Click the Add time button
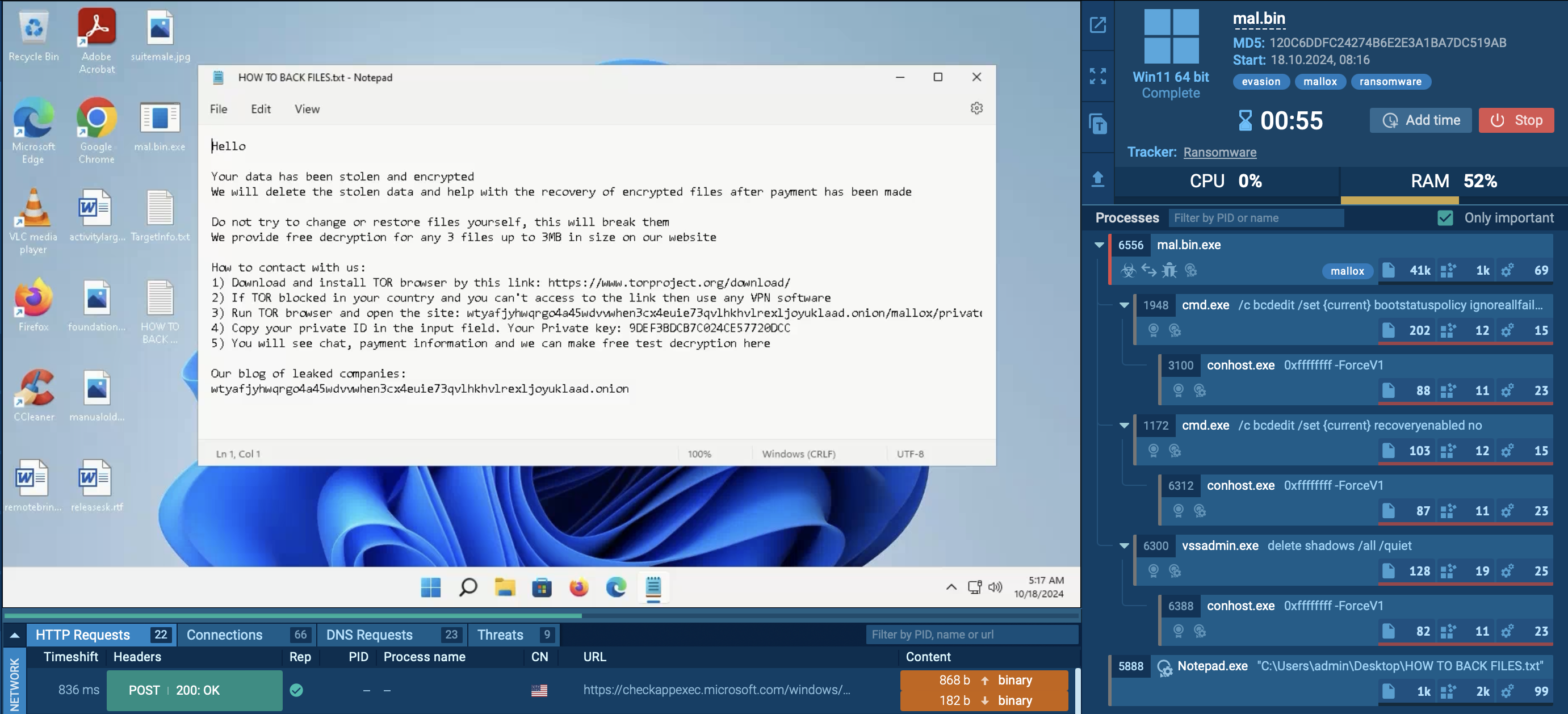The image size is (1568, 714). point(1422,119)
